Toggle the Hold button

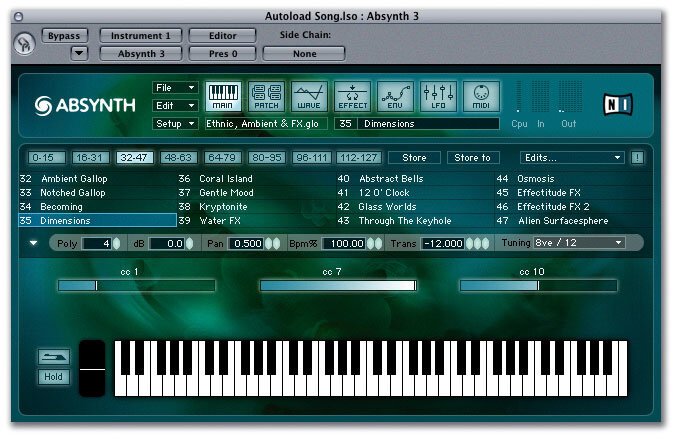click(54, 377)
